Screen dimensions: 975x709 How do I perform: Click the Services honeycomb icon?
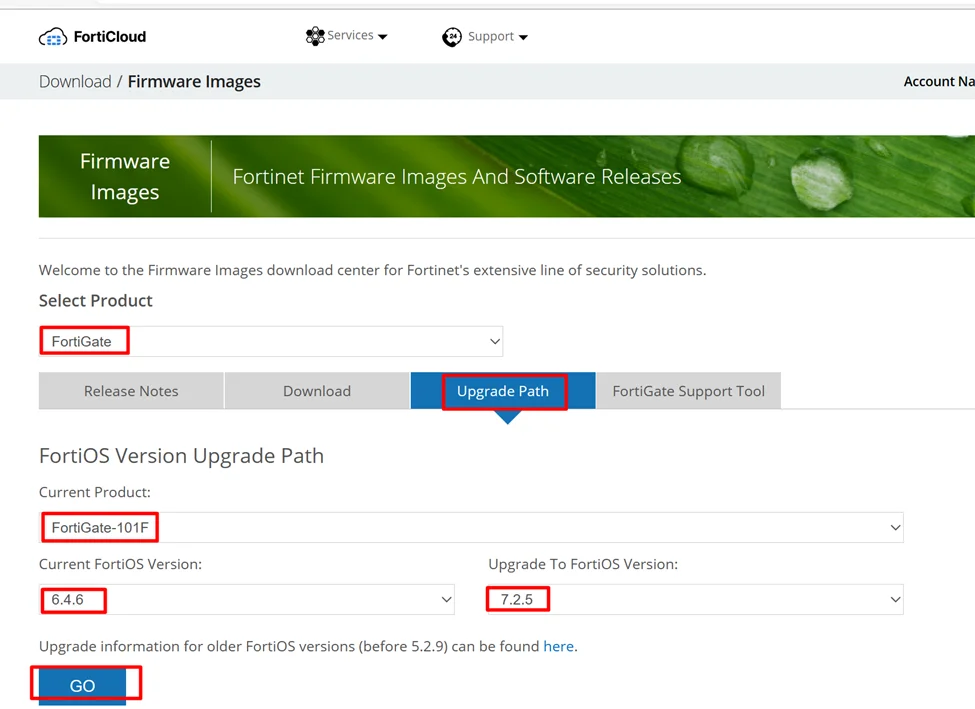tap(315, 36)
